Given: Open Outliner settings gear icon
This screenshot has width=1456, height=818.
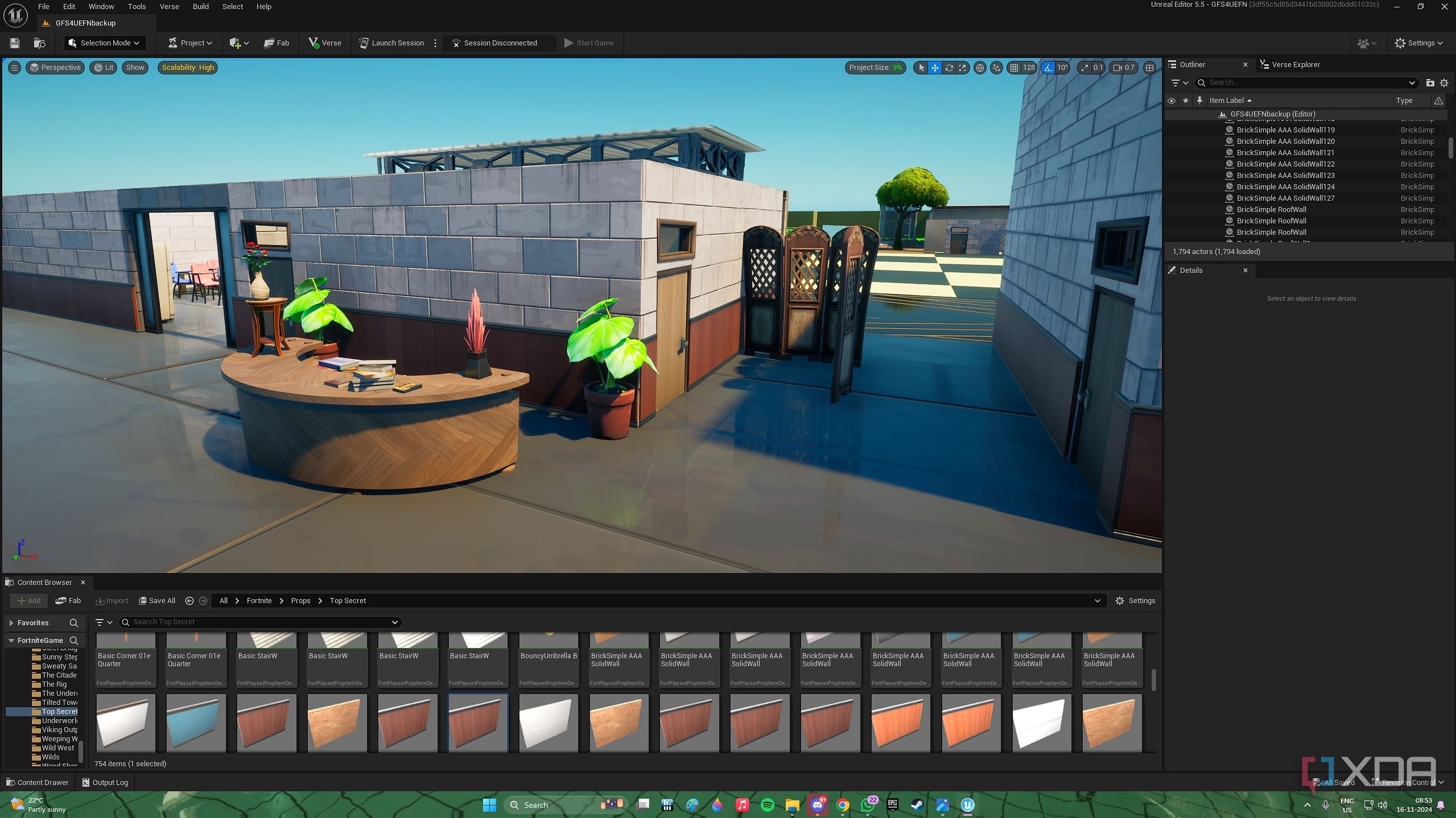Looking at the screenshot, I should [x=1443, y=83].
